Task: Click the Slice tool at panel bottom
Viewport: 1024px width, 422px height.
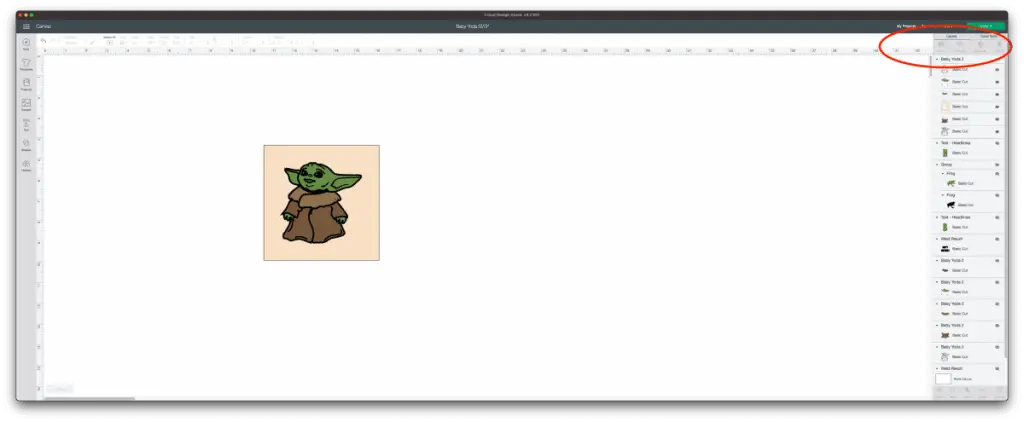Action: [x=939, y=392]
